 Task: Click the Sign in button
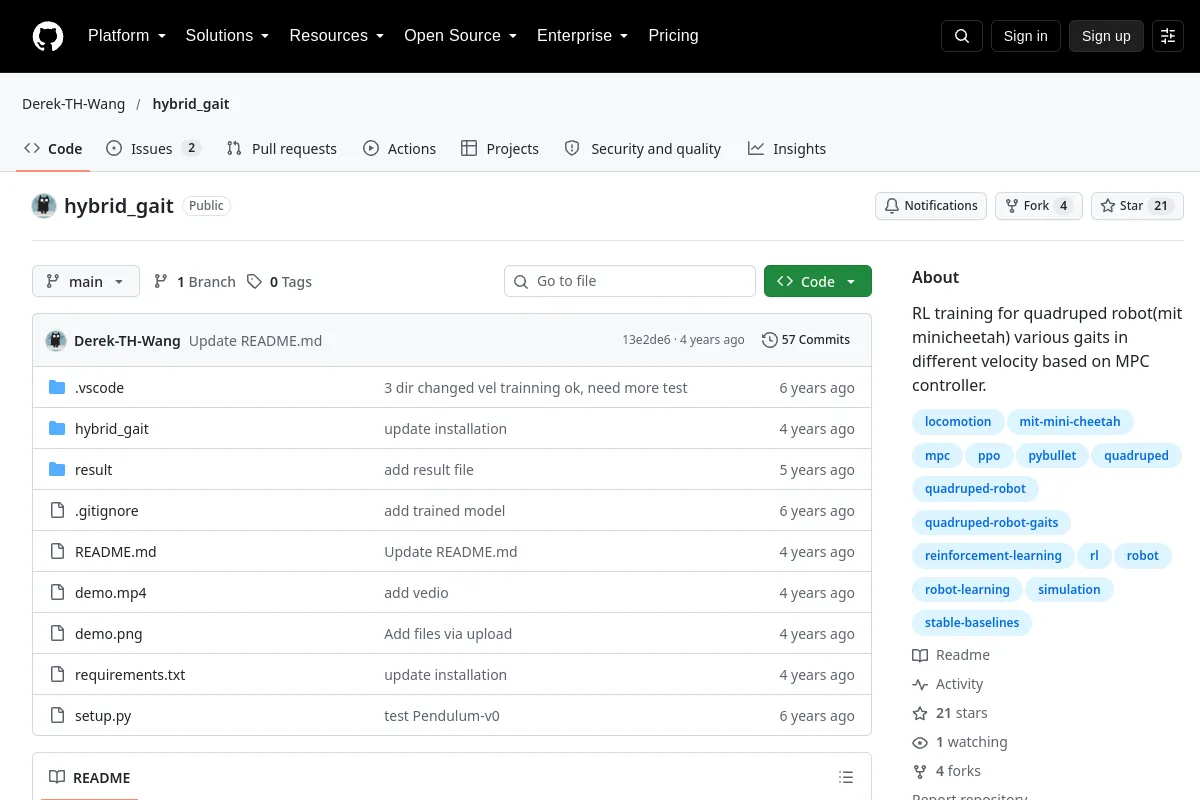click(x=1025, y=36)
